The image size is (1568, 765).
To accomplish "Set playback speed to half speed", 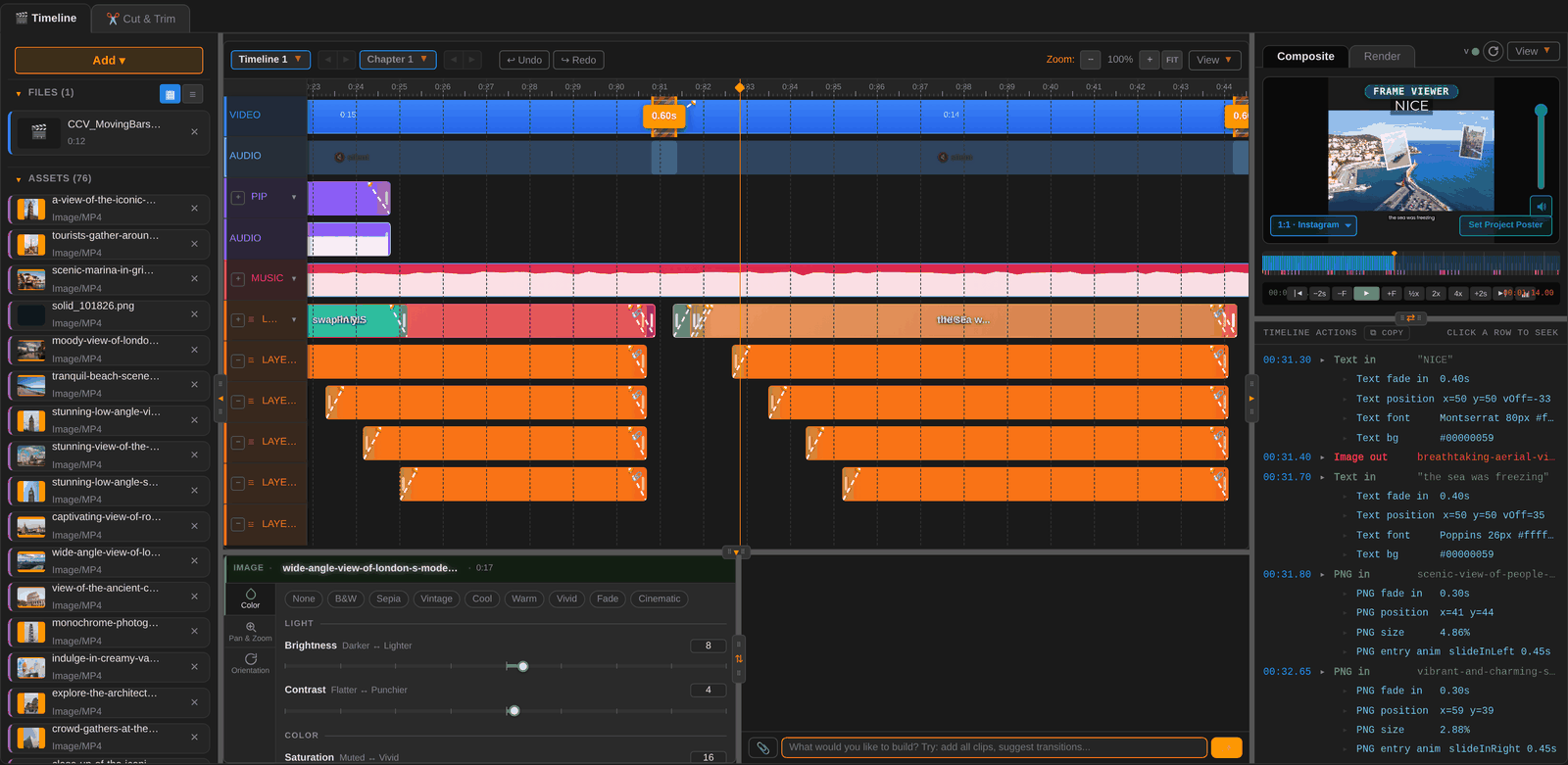I will tap(1413, 293).
